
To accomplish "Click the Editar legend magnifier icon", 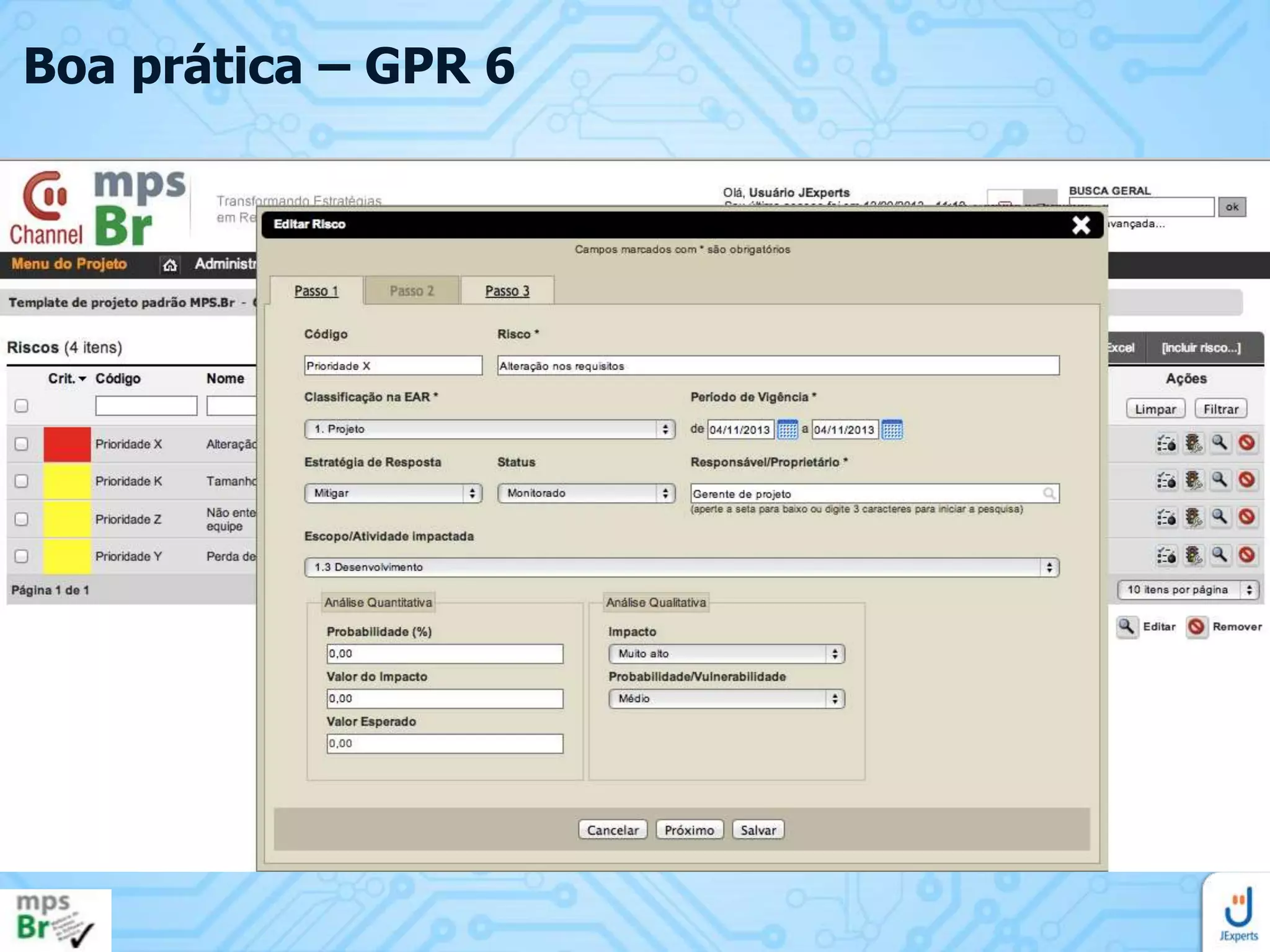I will 1127,627.
